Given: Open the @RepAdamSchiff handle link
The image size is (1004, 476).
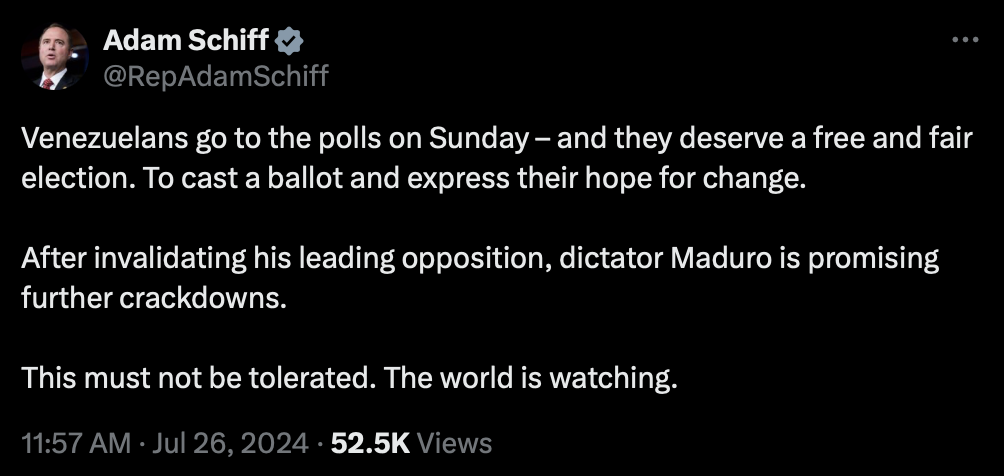Looking at the screenshot, I should pyautogui.click(x=215, y=75).
